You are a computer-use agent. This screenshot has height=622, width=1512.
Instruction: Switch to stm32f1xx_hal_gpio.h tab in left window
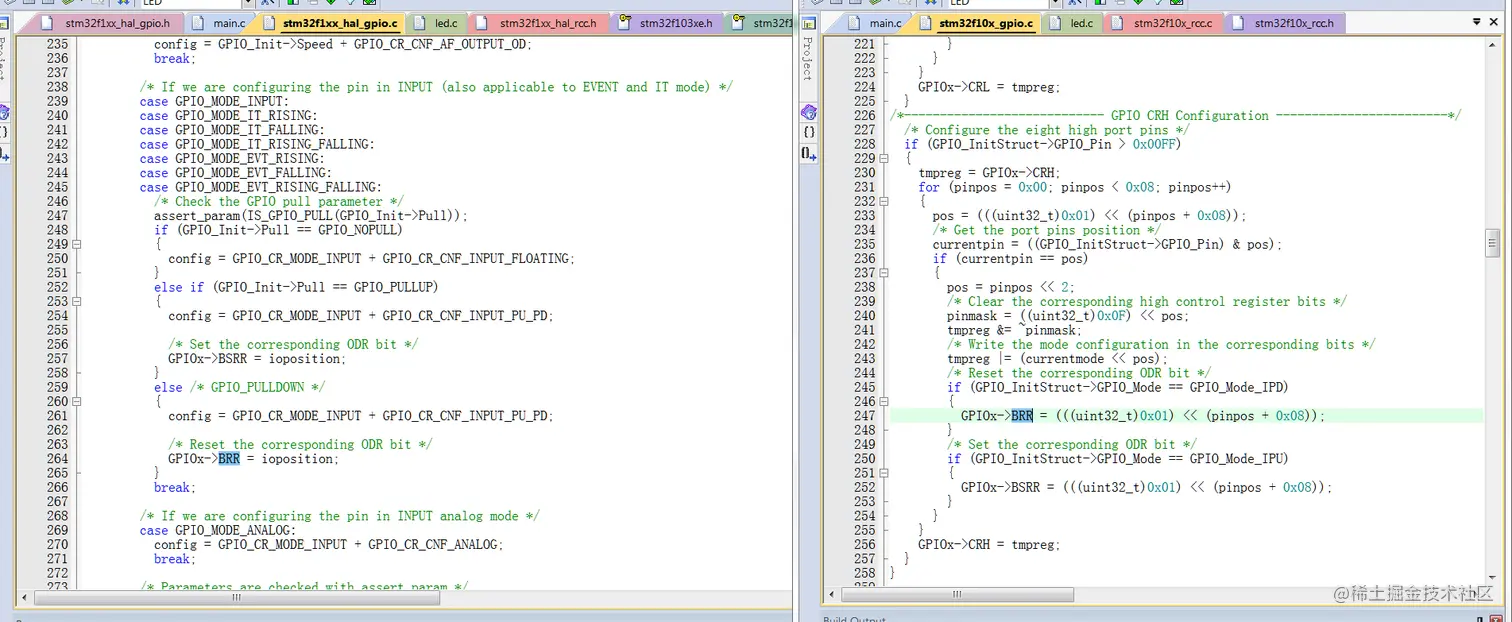(106, 23)
